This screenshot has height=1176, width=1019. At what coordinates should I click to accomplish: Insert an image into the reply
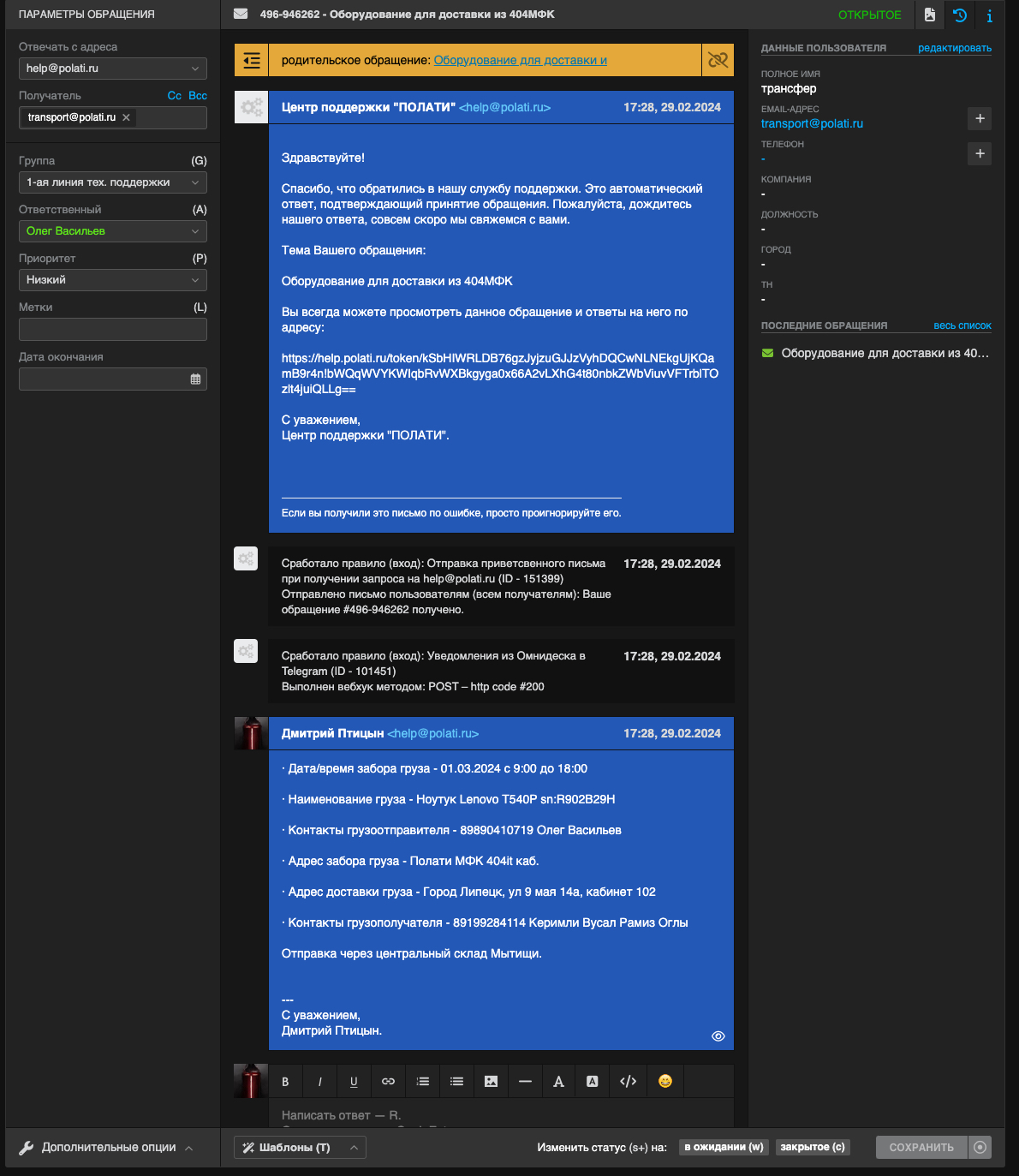click(491, 1082)
